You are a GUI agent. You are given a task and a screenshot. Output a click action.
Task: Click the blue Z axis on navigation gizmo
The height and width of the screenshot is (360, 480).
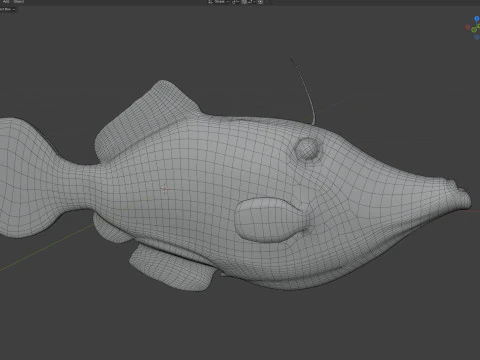(477, 19)
